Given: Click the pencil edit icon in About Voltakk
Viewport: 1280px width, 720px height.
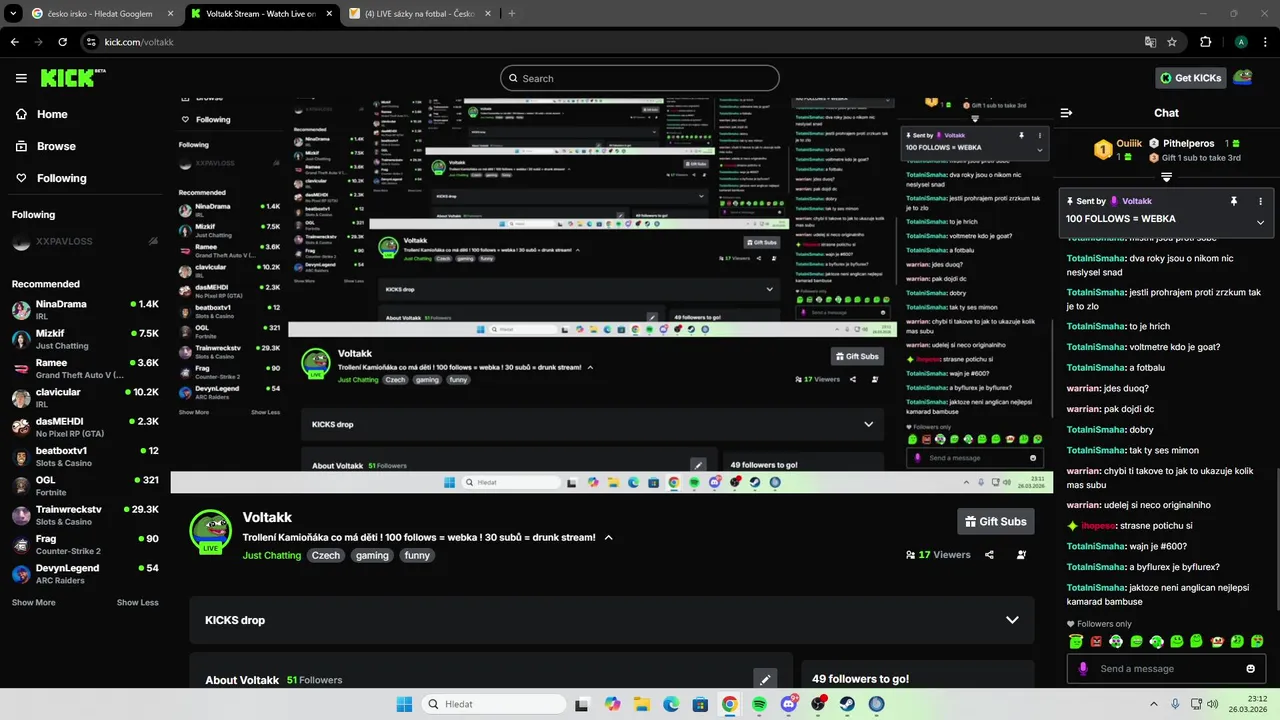Looking at the screenshot, I should tap(765, 679).
